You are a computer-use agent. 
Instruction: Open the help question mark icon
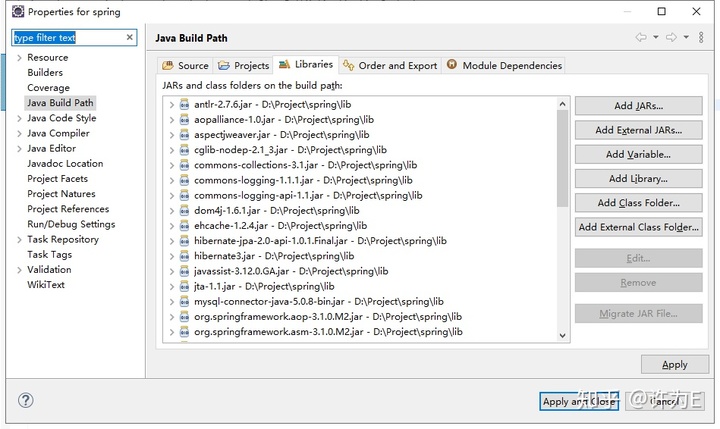pos(26,401)
